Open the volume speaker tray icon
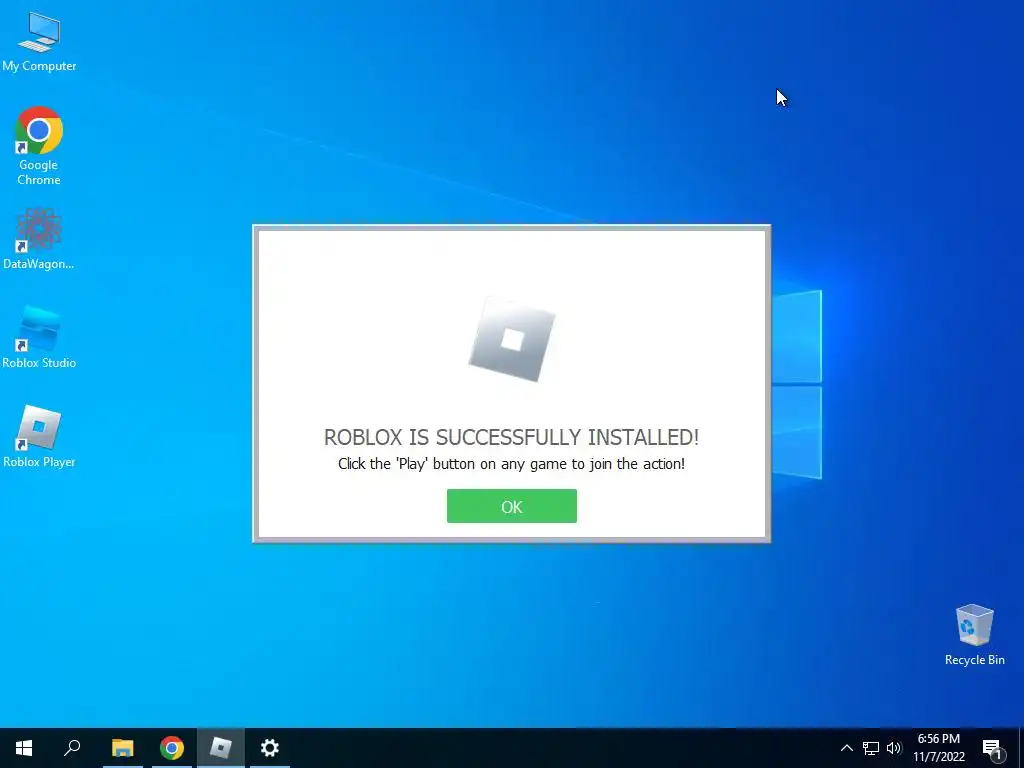This screenshot has height=768, width=1024. [x=894, y=748]
